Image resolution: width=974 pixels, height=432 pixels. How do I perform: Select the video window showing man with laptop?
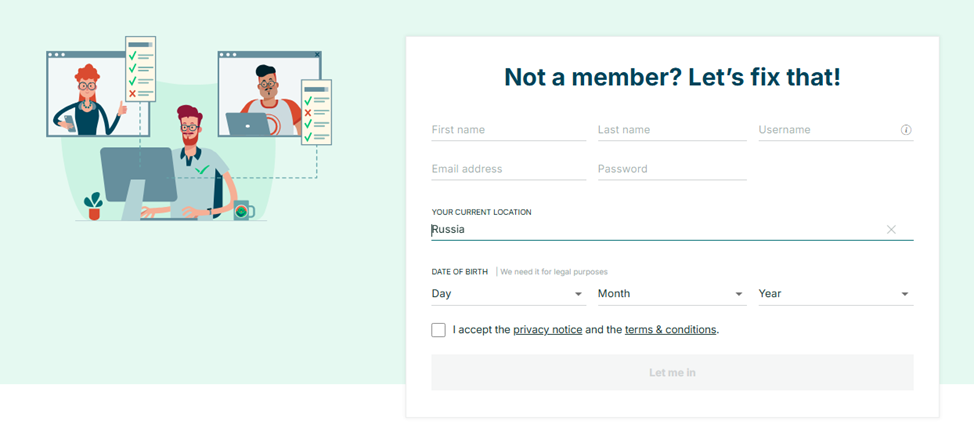point(269,94)
